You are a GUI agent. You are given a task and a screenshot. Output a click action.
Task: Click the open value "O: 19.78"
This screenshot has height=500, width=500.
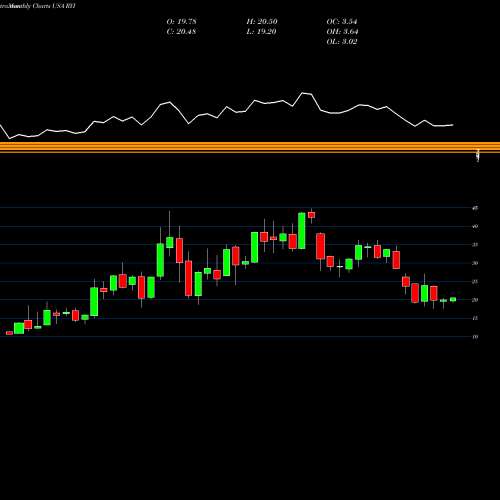(x=181, y=22)
